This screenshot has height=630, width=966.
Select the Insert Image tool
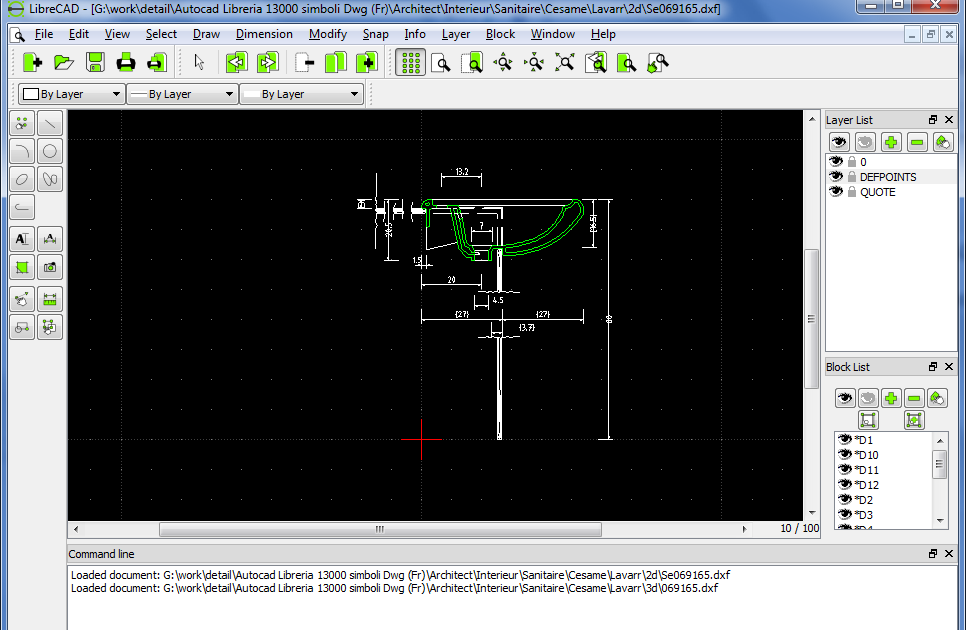[x=50, y=267]
